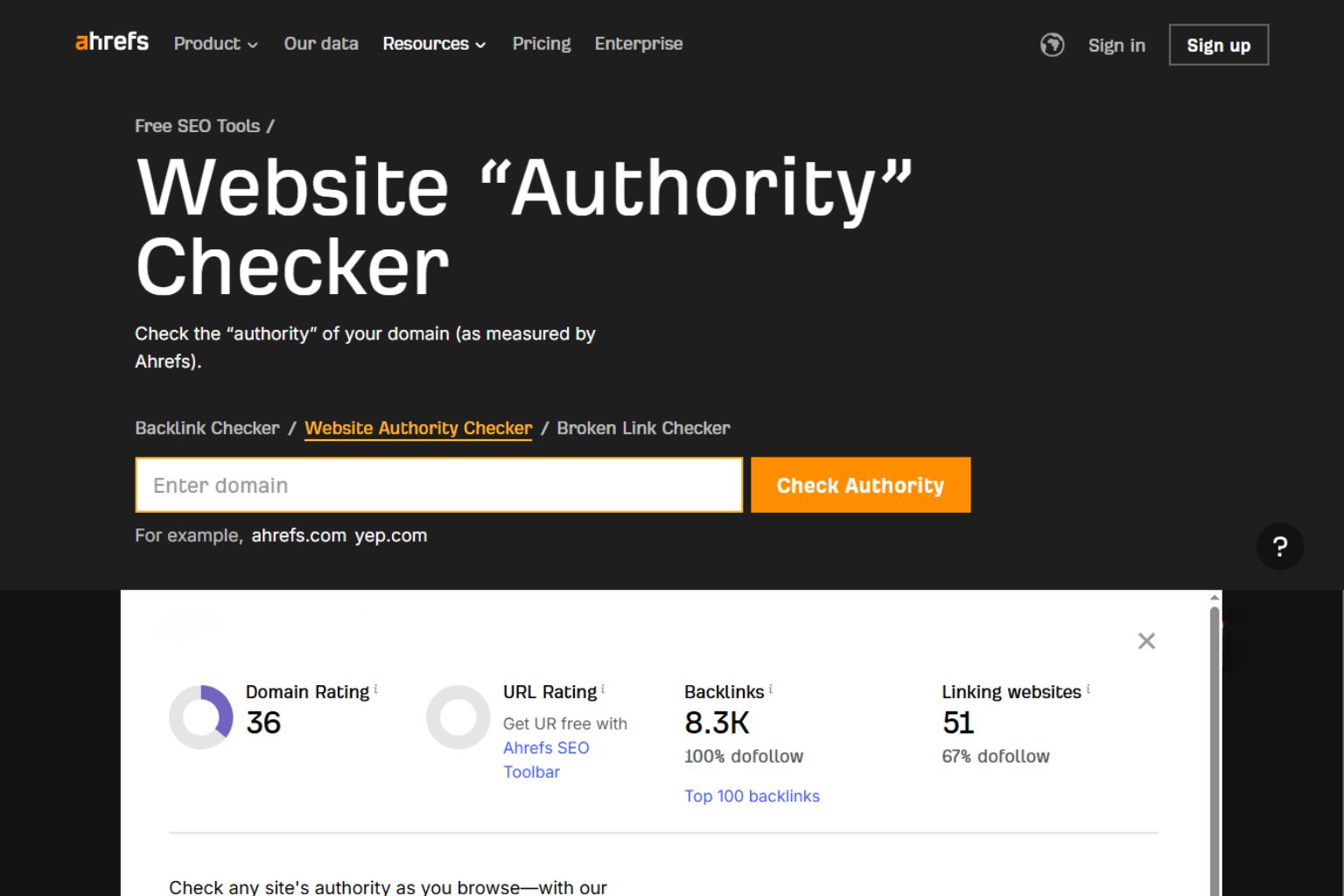Open the language globe selector

[1053, 45]
